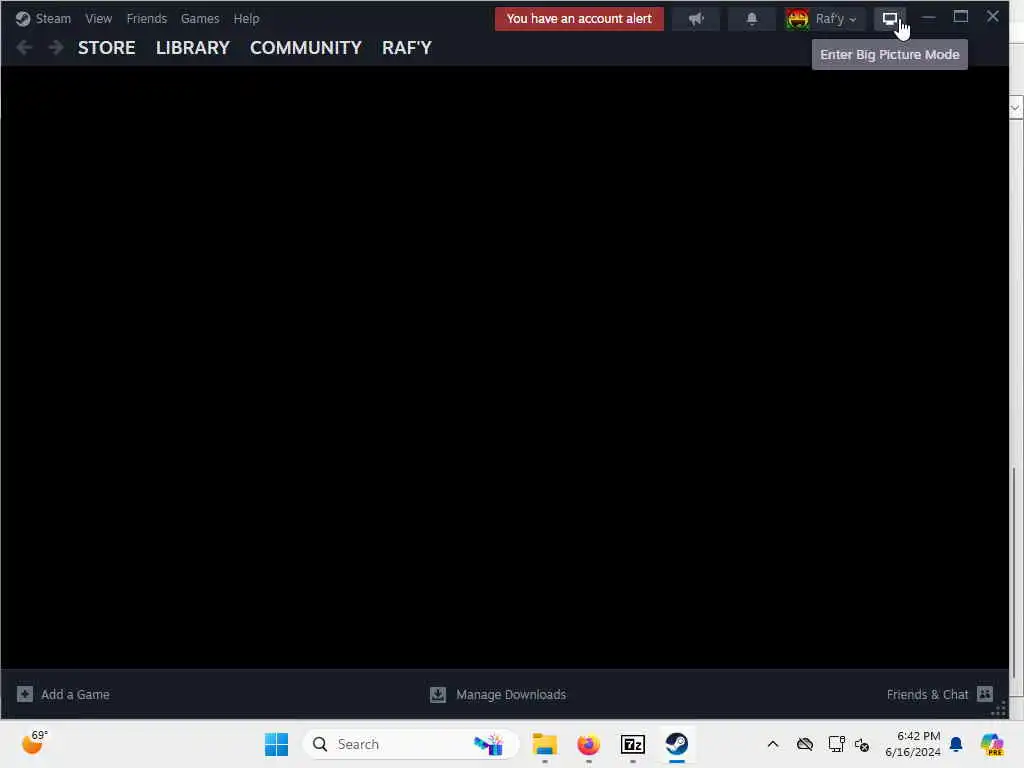The width and height of the screenshot is (1024, 768).
Task: Click the window resize grip icon
Action: pyautogui.click(x=999, y=709)
